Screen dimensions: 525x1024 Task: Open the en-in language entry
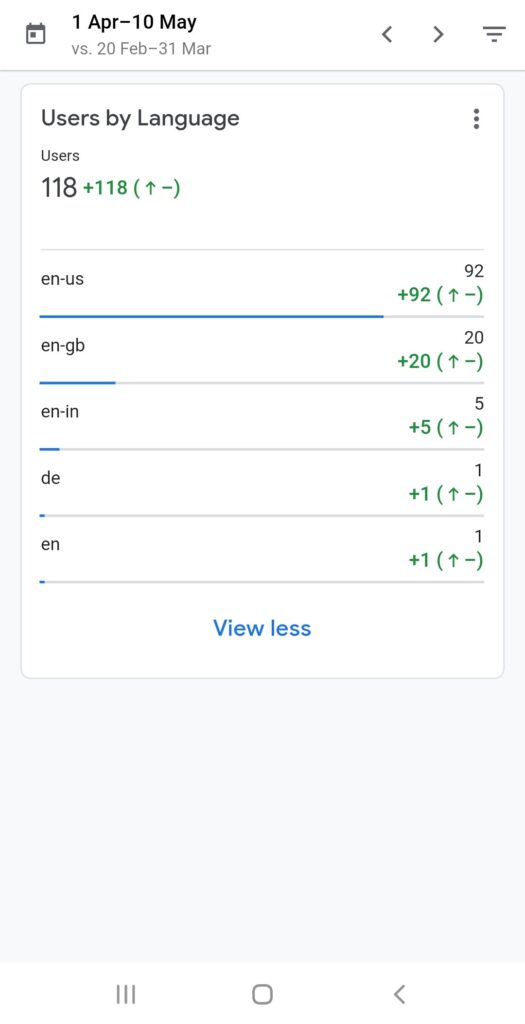(262, 419)
